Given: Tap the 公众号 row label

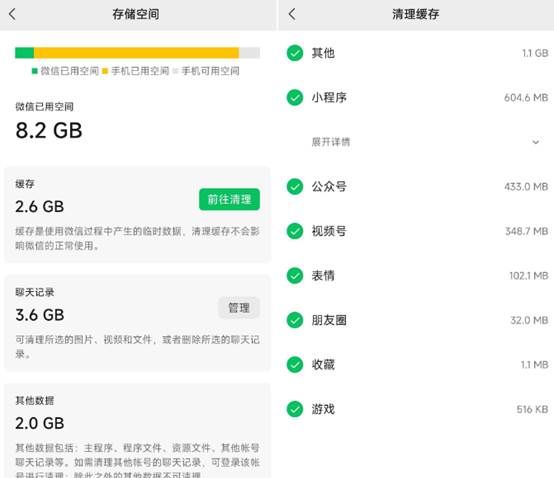Looking at the screenshot, I should point(329,187).
